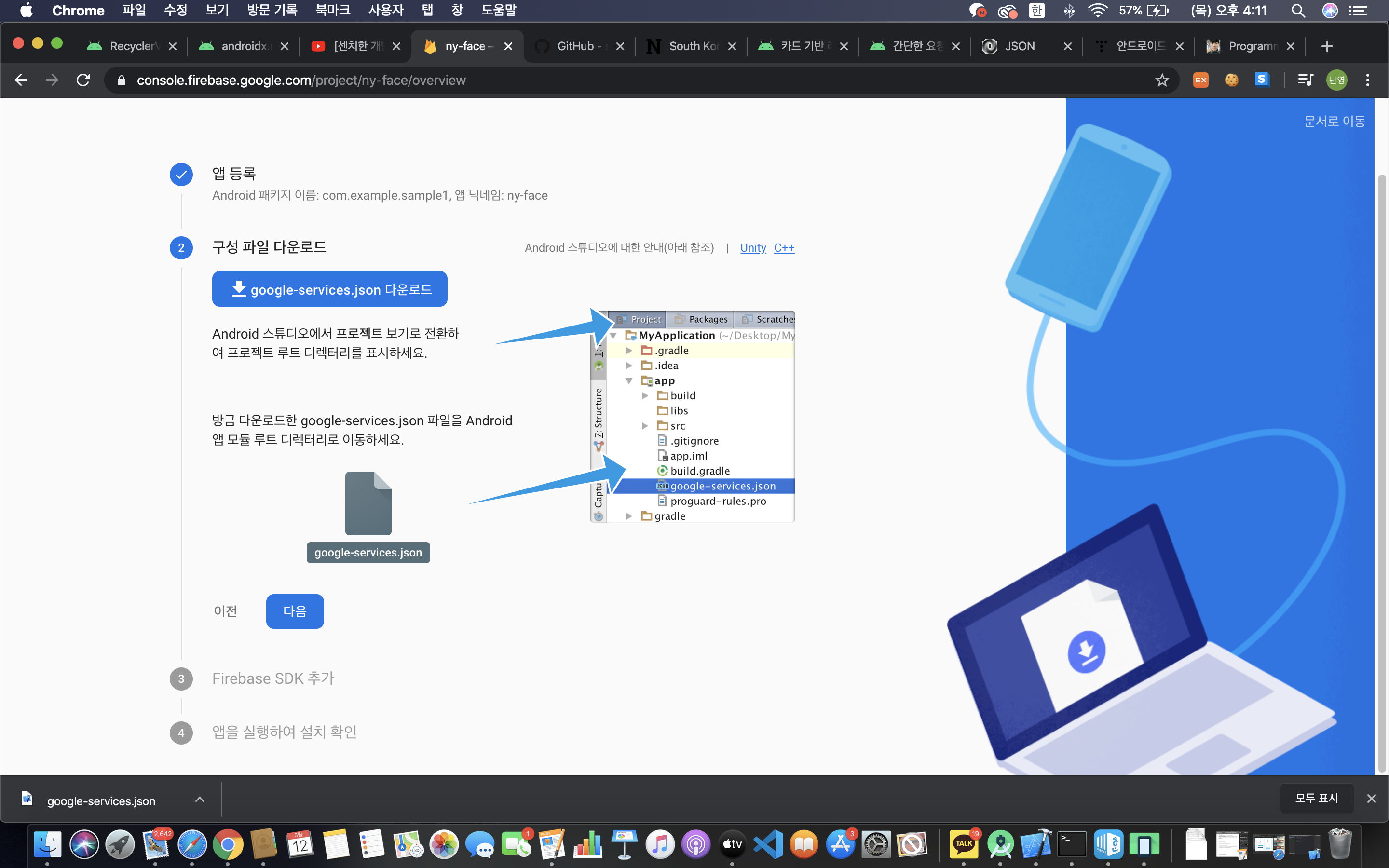The width and height of the screenshot is (1389, 868).
Task: Open the 북마크 menu in menu bar
Action: (x=332, y=10)
